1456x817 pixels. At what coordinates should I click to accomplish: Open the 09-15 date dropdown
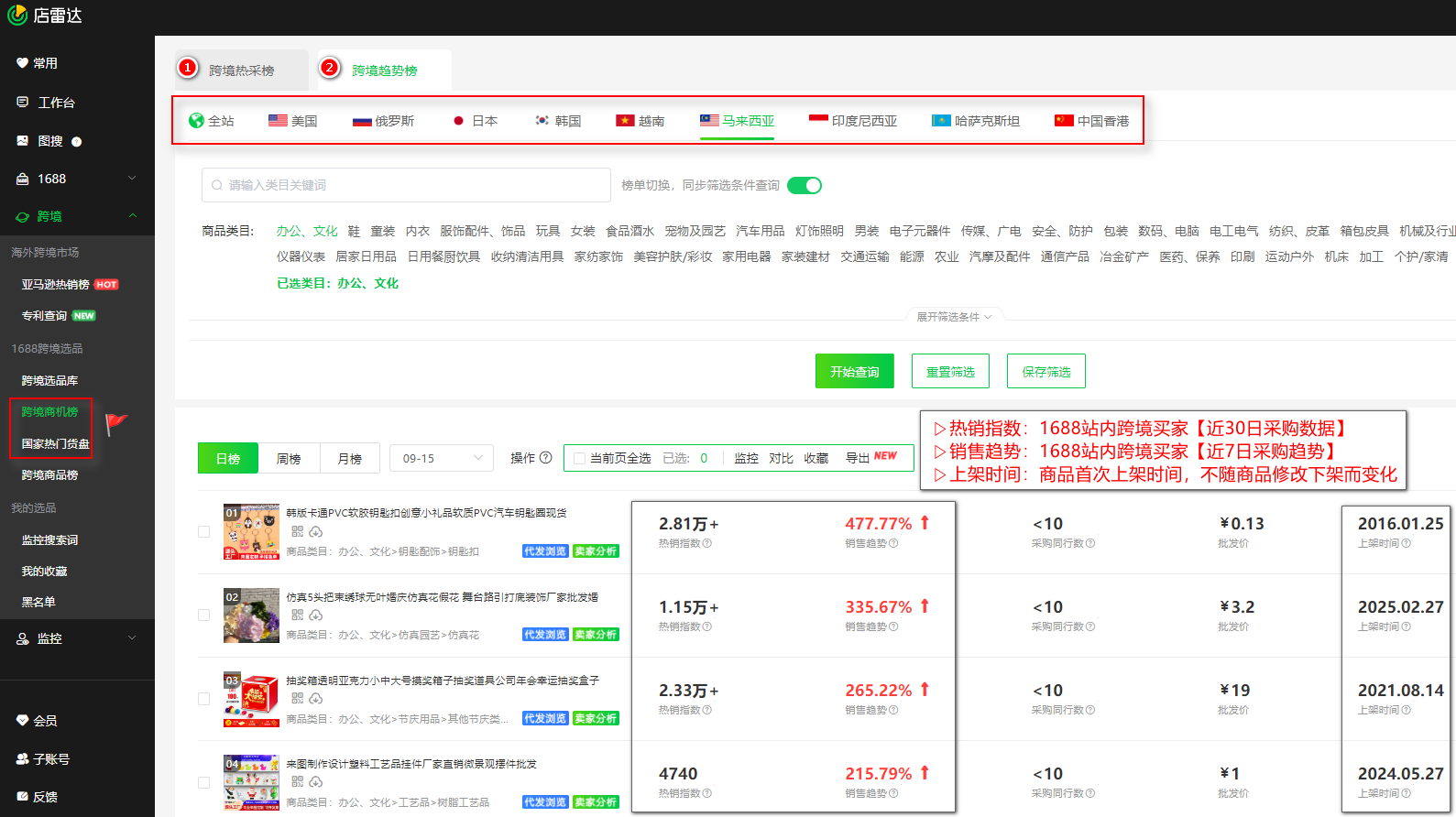[442, 458]
